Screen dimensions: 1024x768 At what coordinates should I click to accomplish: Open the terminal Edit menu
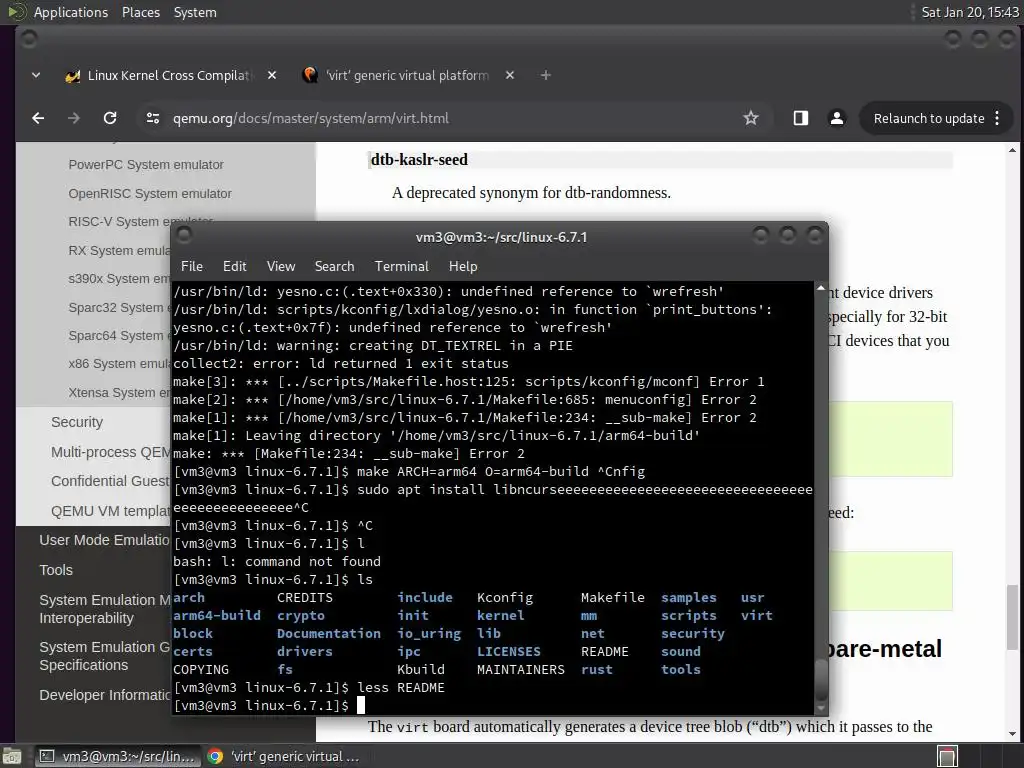point(234,266)
